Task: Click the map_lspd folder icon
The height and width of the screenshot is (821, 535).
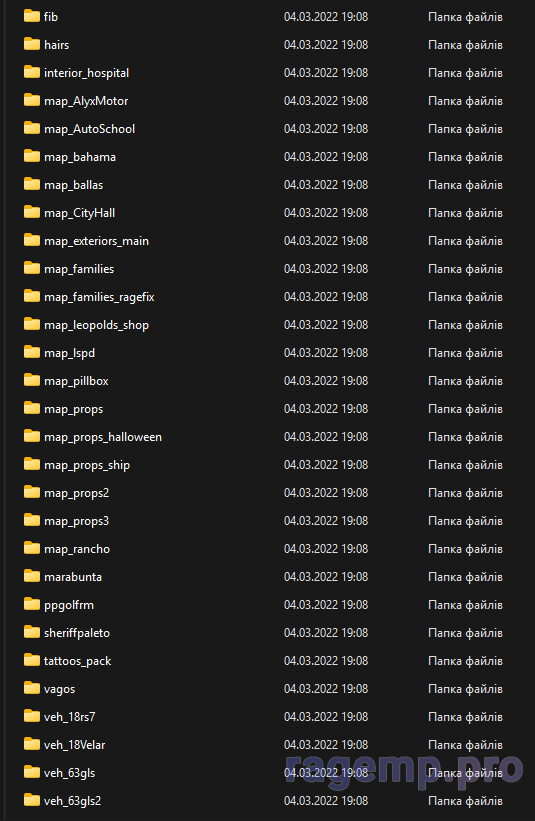Action: (x=32, y=352)
